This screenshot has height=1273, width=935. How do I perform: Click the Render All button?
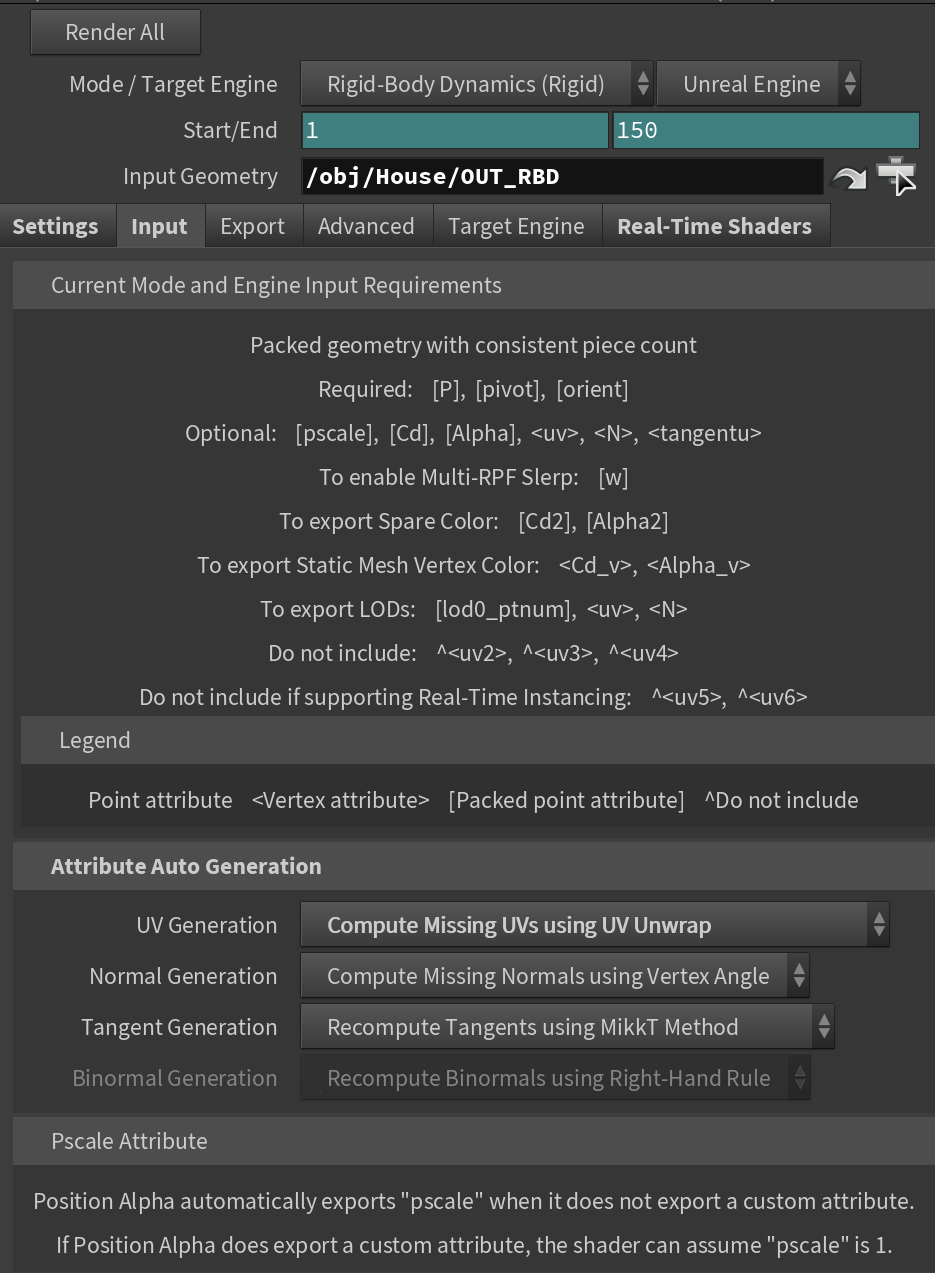115,32
